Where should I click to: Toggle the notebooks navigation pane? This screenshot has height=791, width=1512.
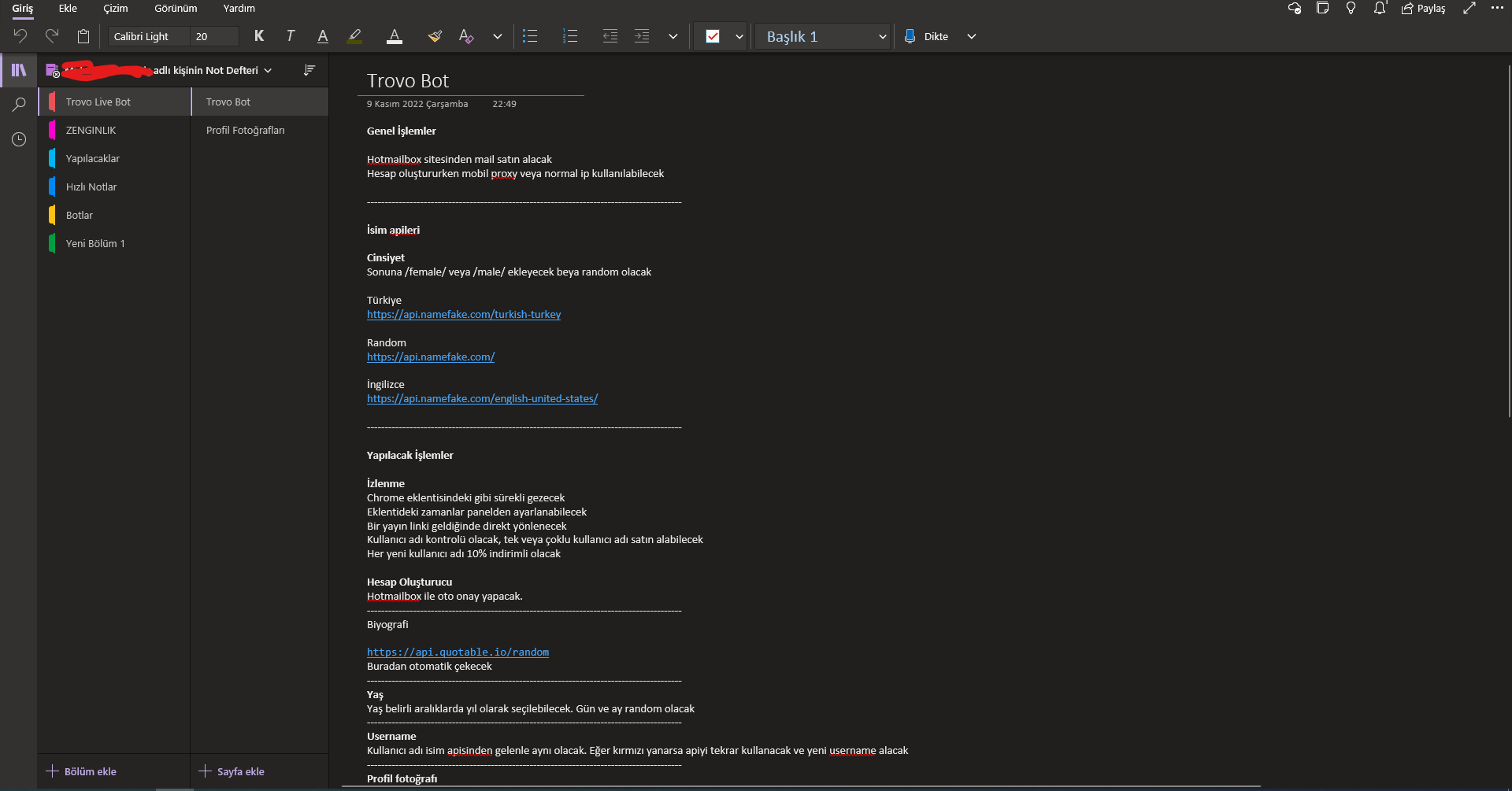point(19,70)
